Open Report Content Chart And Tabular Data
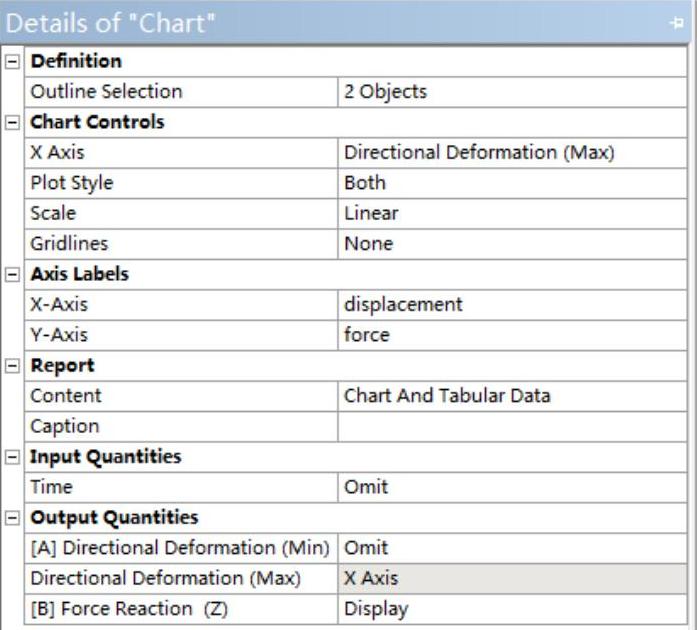This screenshot has height=630, width=697. click(514, 396)
